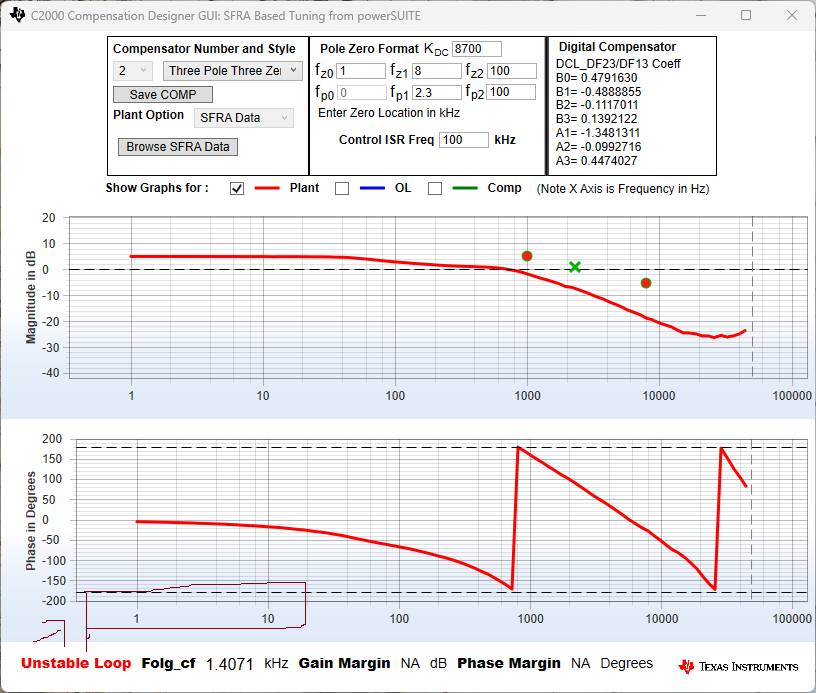816x693 pixels.
Task: Enable the OL graph checkbox
Action: [342, 188]
